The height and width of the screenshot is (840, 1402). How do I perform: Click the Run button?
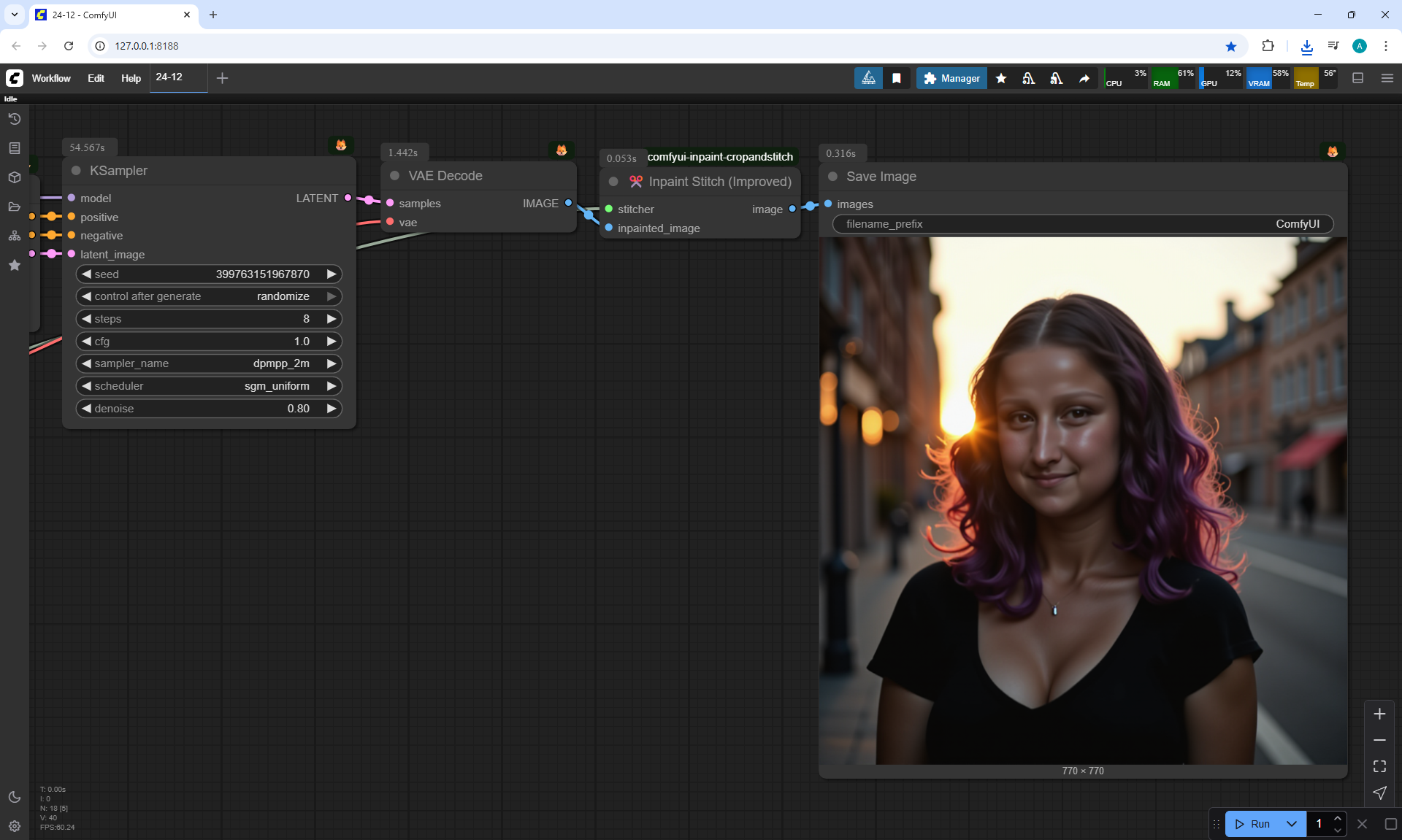pos(1253,824)
